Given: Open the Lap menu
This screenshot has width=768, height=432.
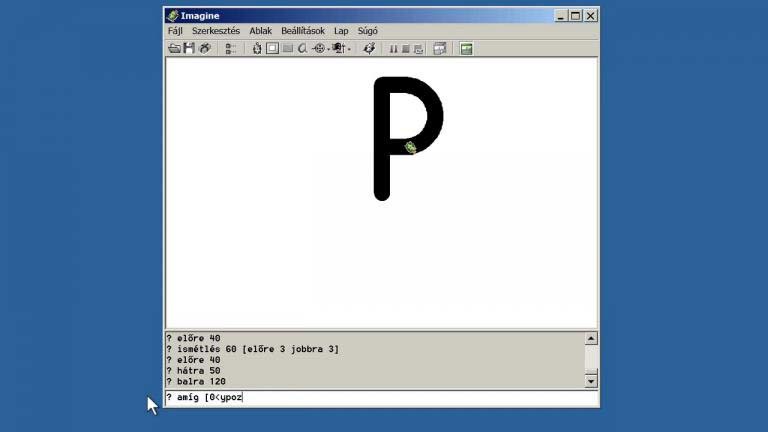Looking at the screenshot, I should click(341, 31).
